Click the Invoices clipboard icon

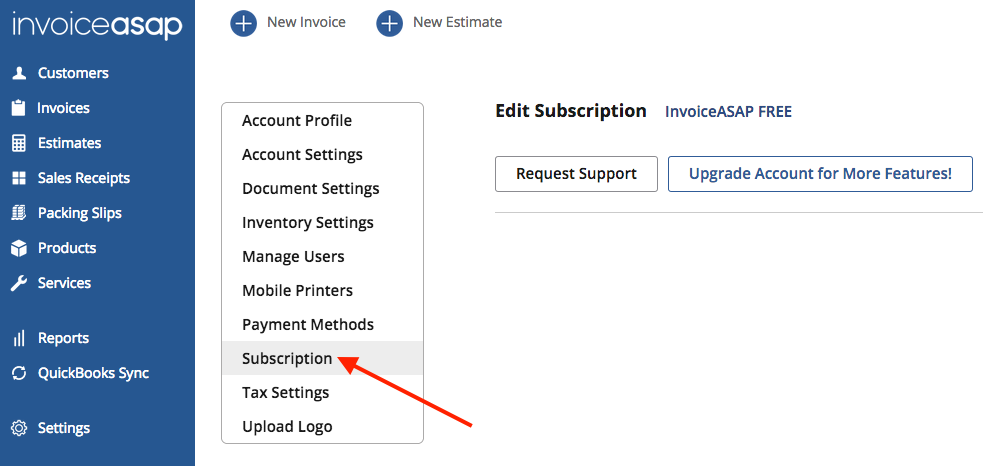pyautogui.click(x=18, y=108)
